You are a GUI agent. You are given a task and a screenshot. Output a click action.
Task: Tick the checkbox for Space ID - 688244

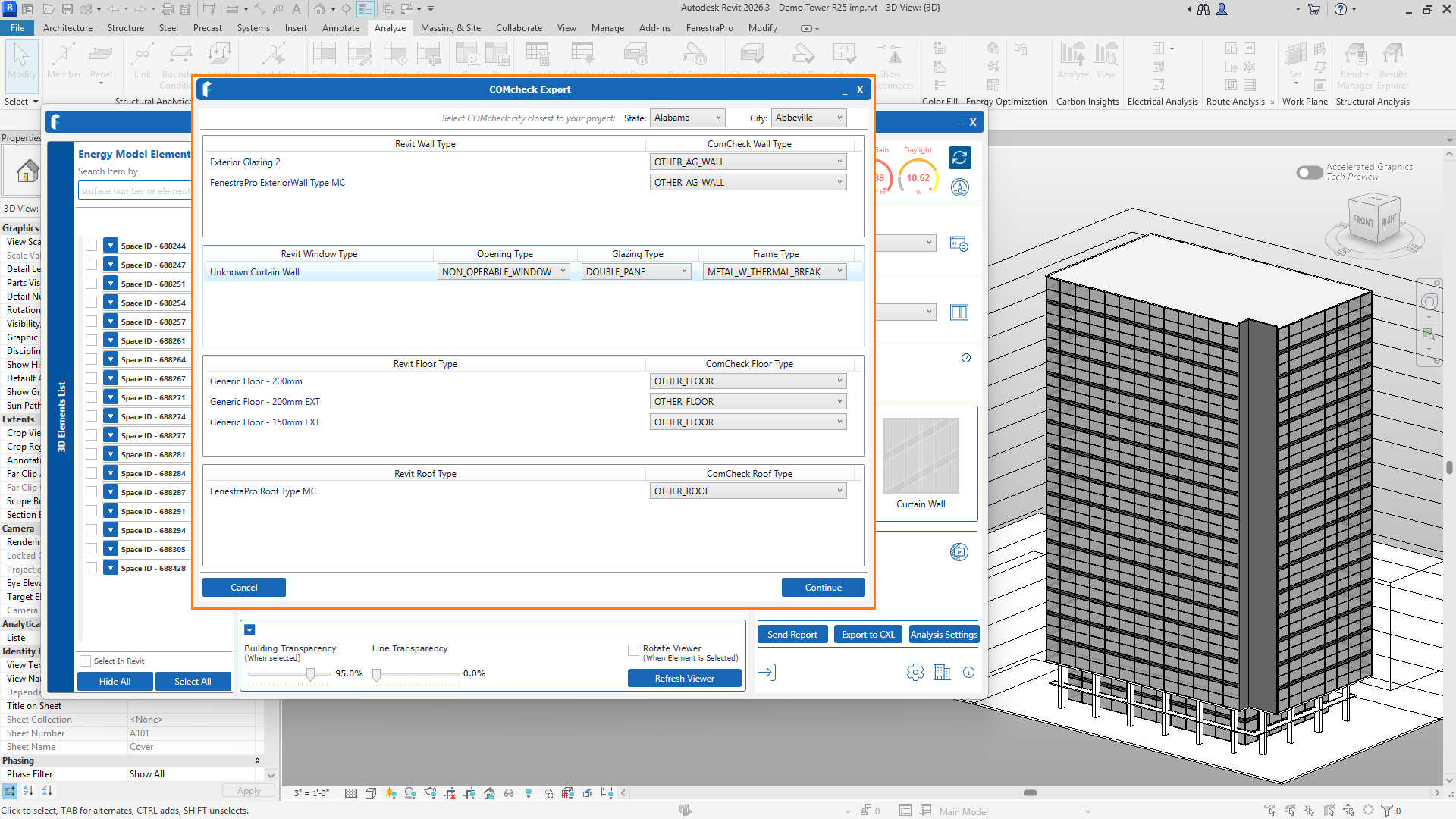pos(91,246)
